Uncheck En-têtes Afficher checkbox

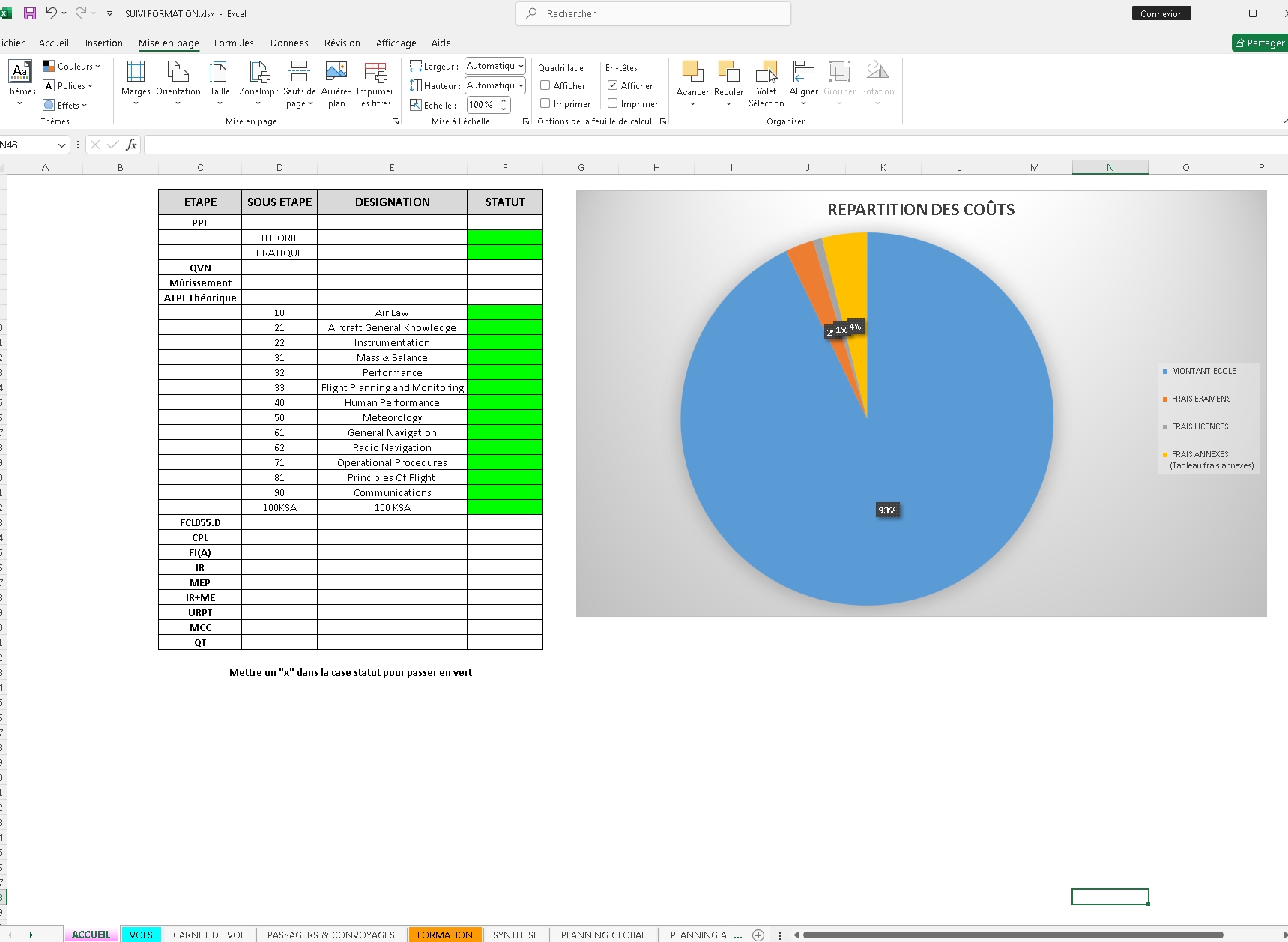(613, 85)
